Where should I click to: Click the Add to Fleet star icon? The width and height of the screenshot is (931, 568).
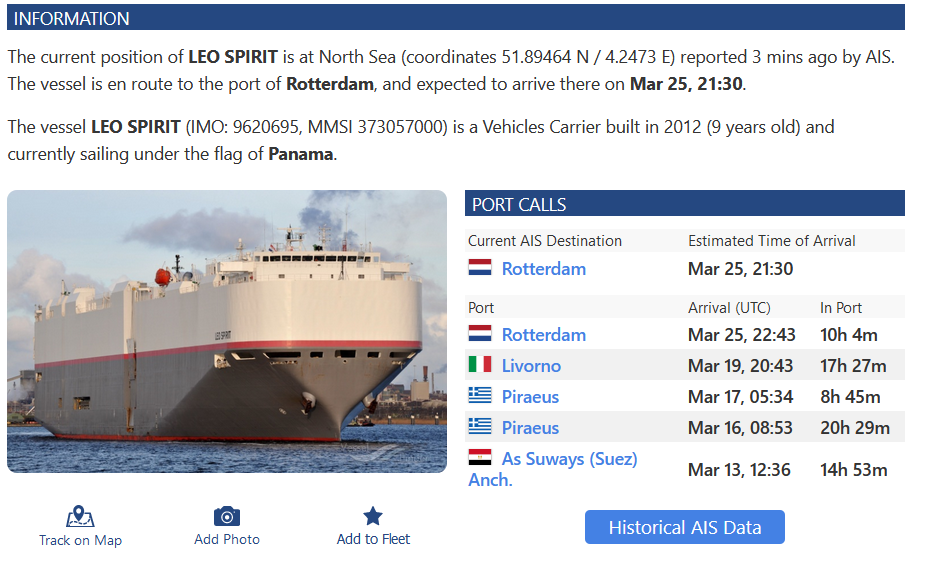click(x=373, y=516)
